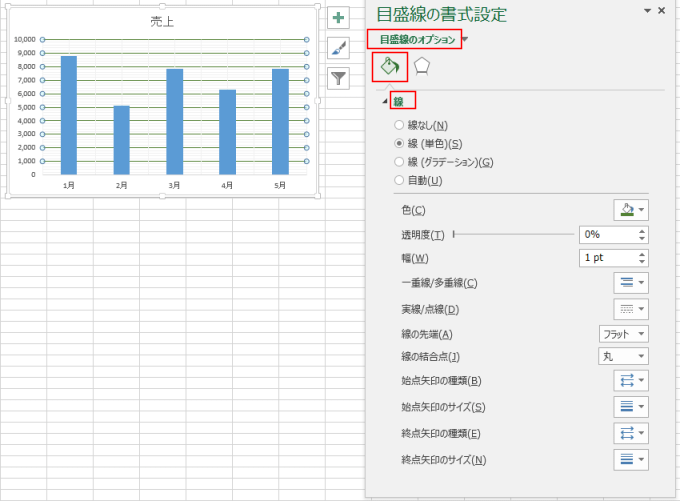The image size is (680, 501).
Task: Open the 始点矢印の種類(B) dropdown
Action: click(x=631, y=381)
